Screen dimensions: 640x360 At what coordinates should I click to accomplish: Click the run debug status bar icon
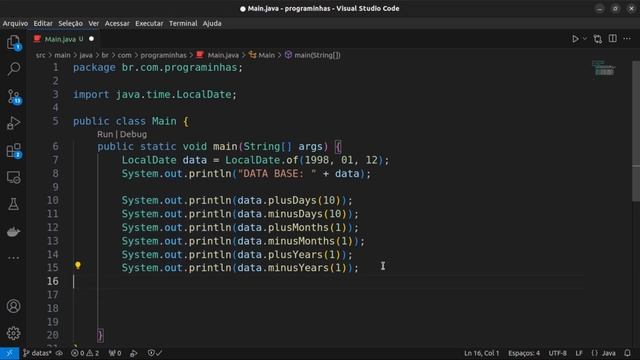point(133,353)
